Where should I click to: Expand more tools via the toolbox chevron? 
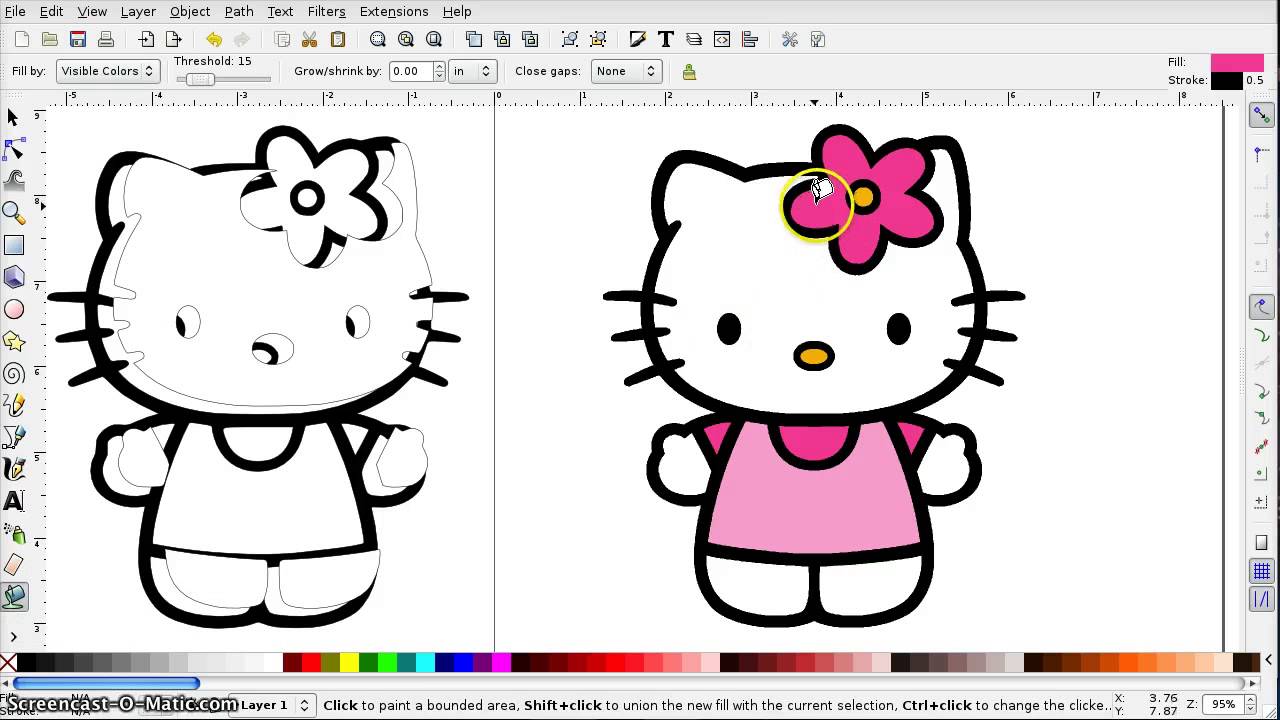tap(13, 636)
